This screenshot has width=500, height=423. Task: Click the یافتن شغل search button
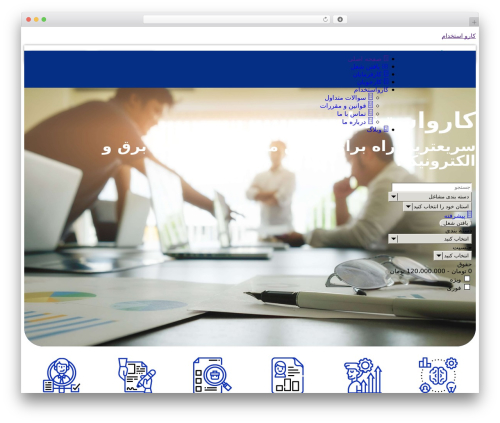tap(455, 223)
